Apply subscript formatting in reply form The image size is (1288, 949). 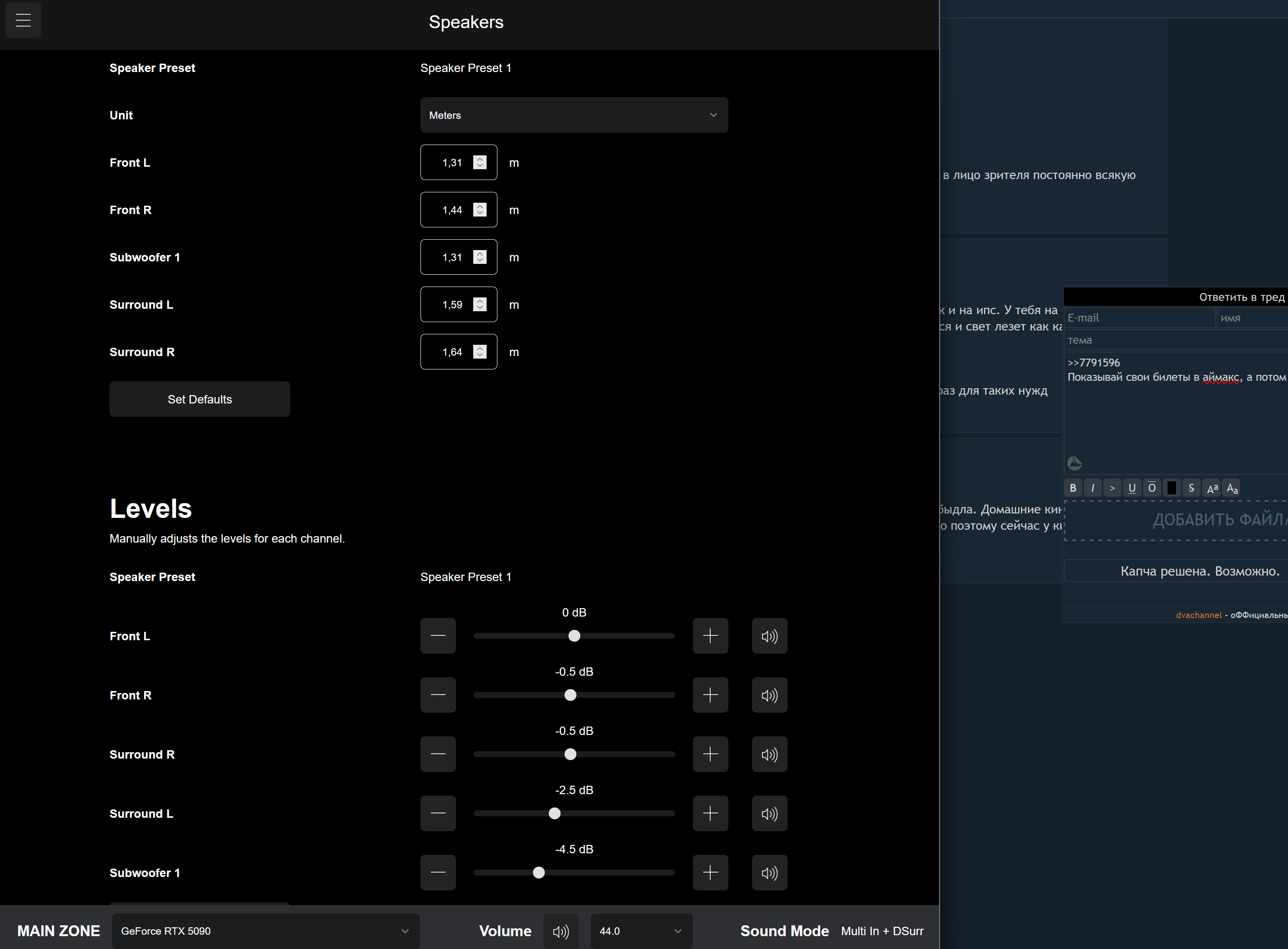coord(1231,488)
